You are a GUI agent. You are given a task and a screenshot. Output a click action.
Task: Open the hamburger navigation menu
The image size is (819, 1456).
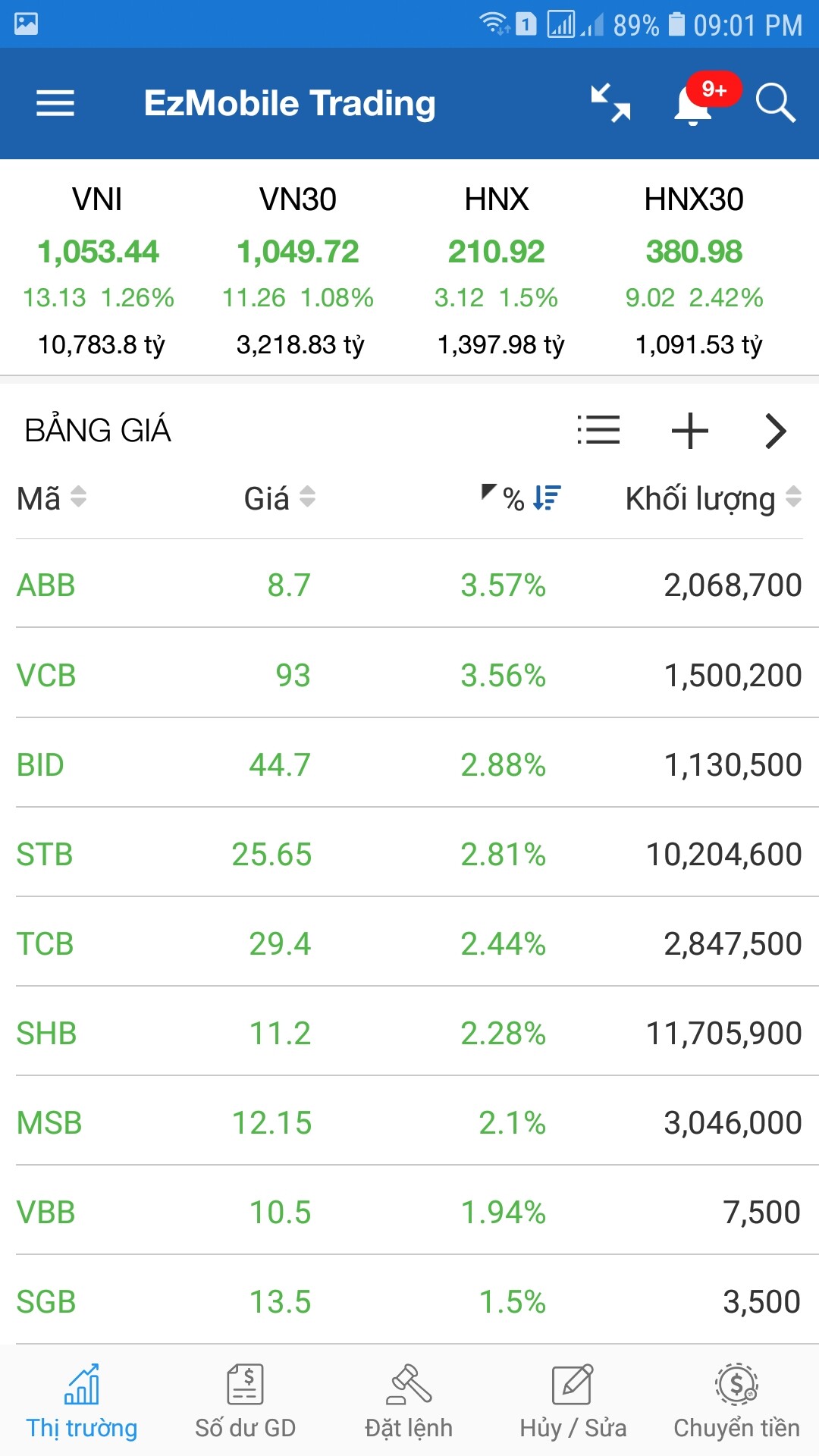click(55, 103)
